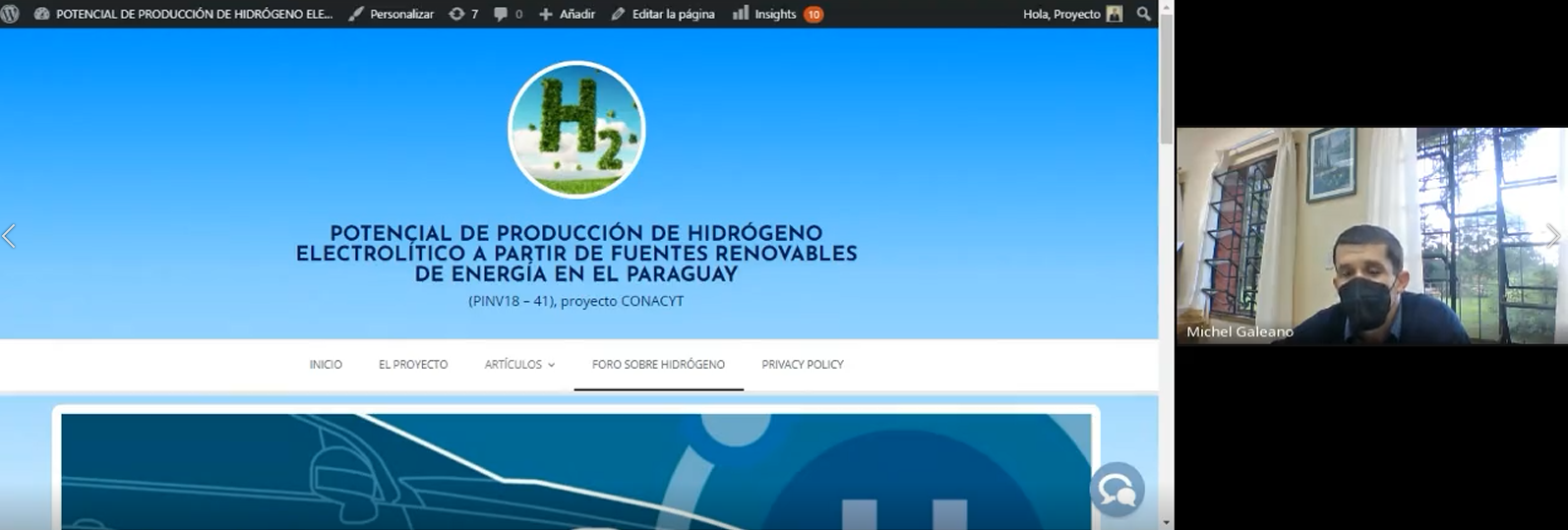Click the page vertical scrollbar thumb

(1167, 79)
